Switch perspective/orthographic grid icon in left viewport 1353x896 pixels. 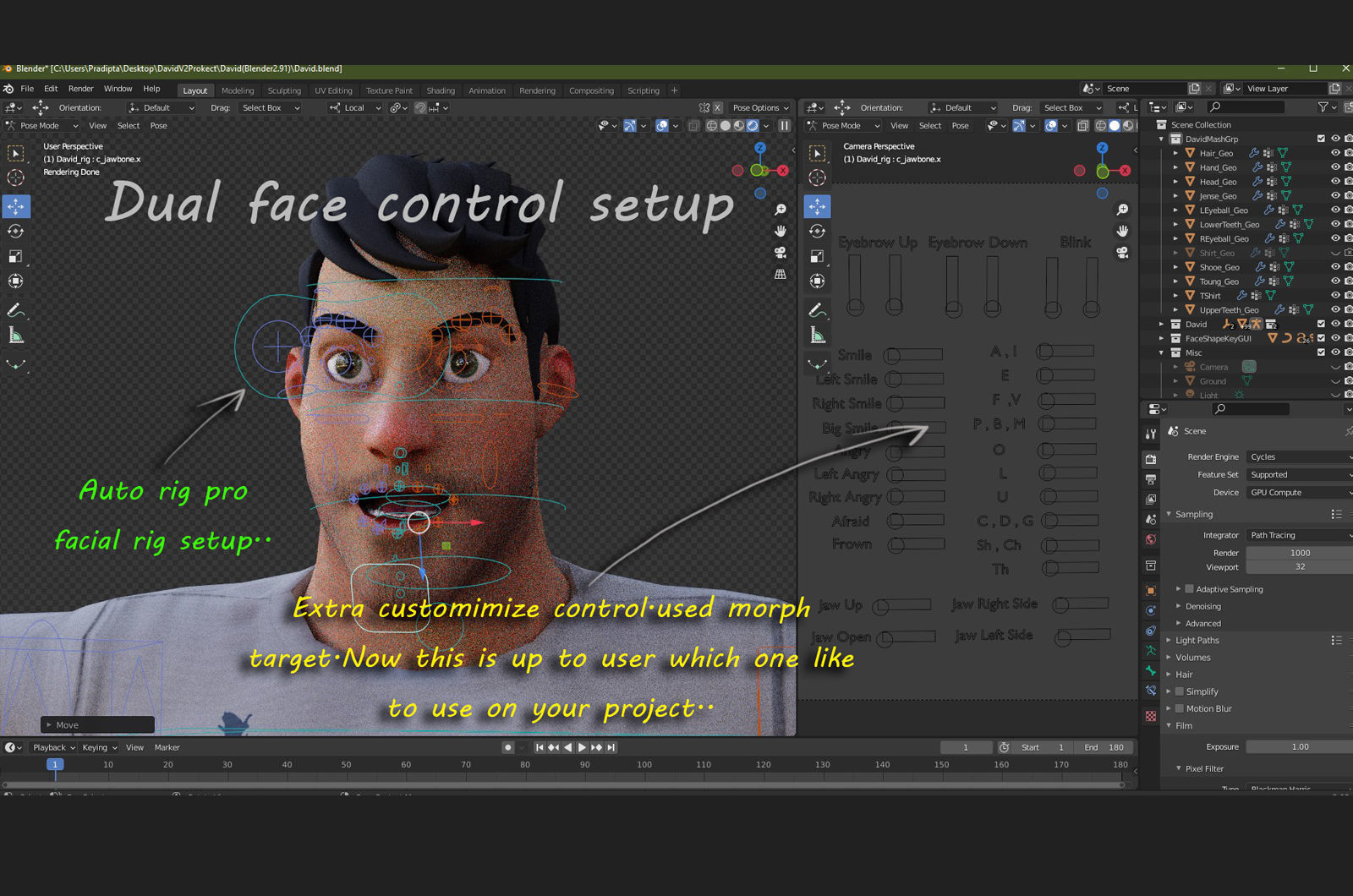tap(780, 274)
